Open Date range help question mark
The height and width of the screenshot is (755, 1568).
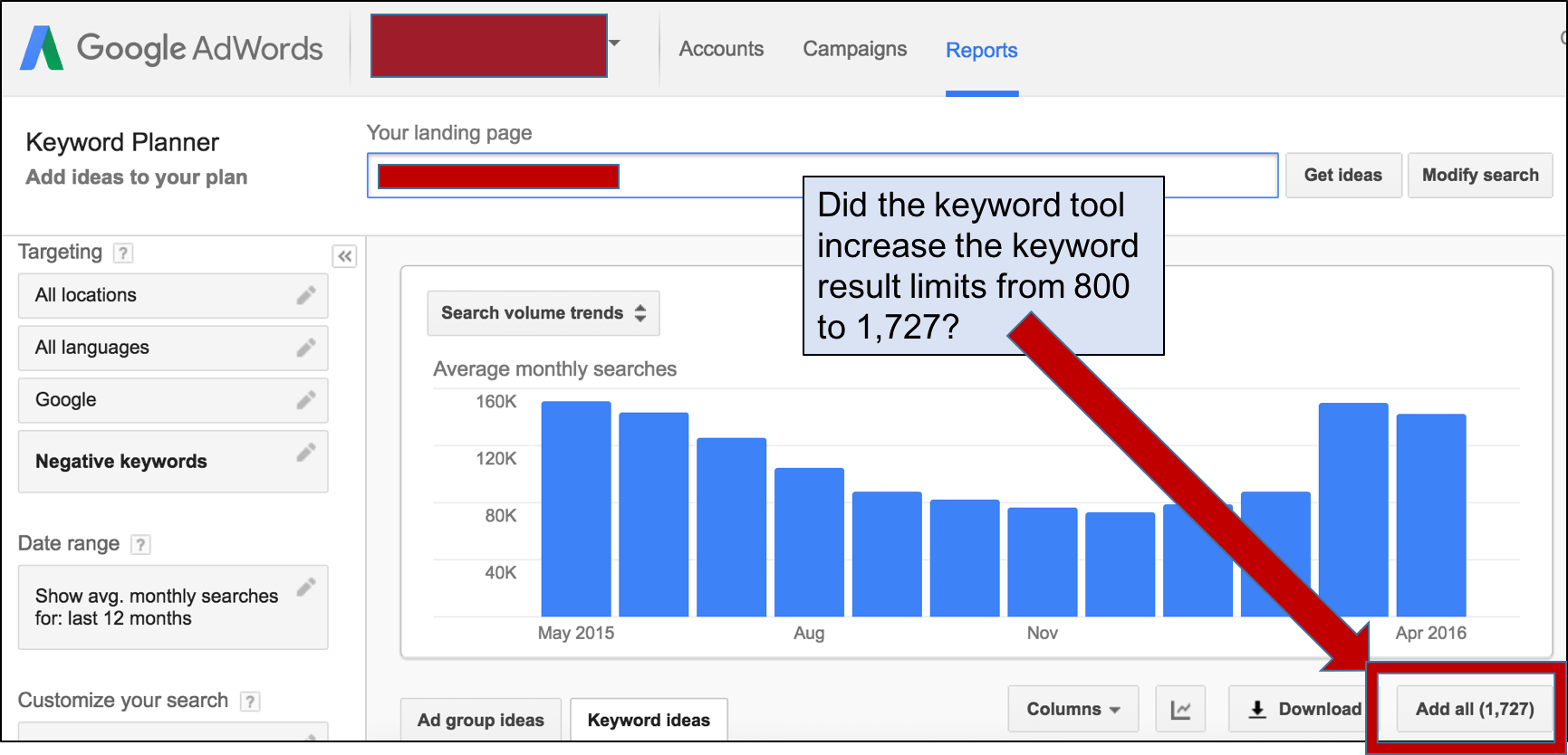[140, 544]
